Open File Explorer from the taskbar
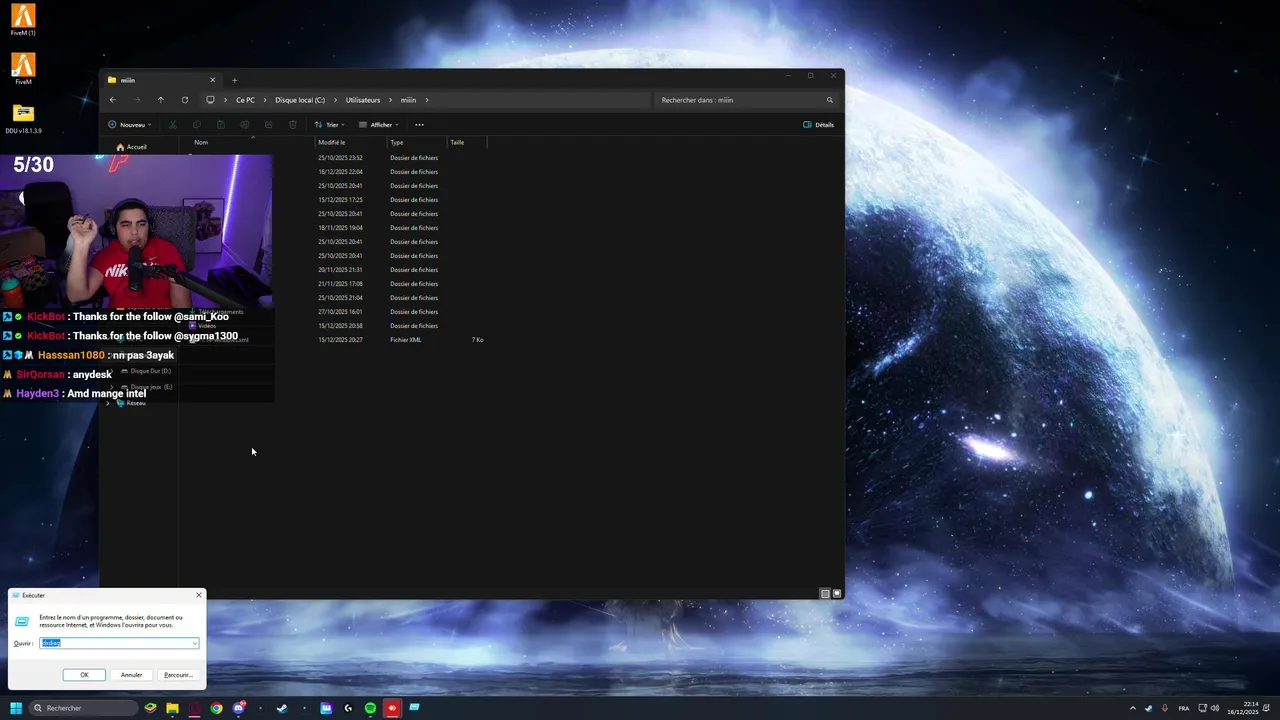This screenshot has width=1280, height=720. 172,708
